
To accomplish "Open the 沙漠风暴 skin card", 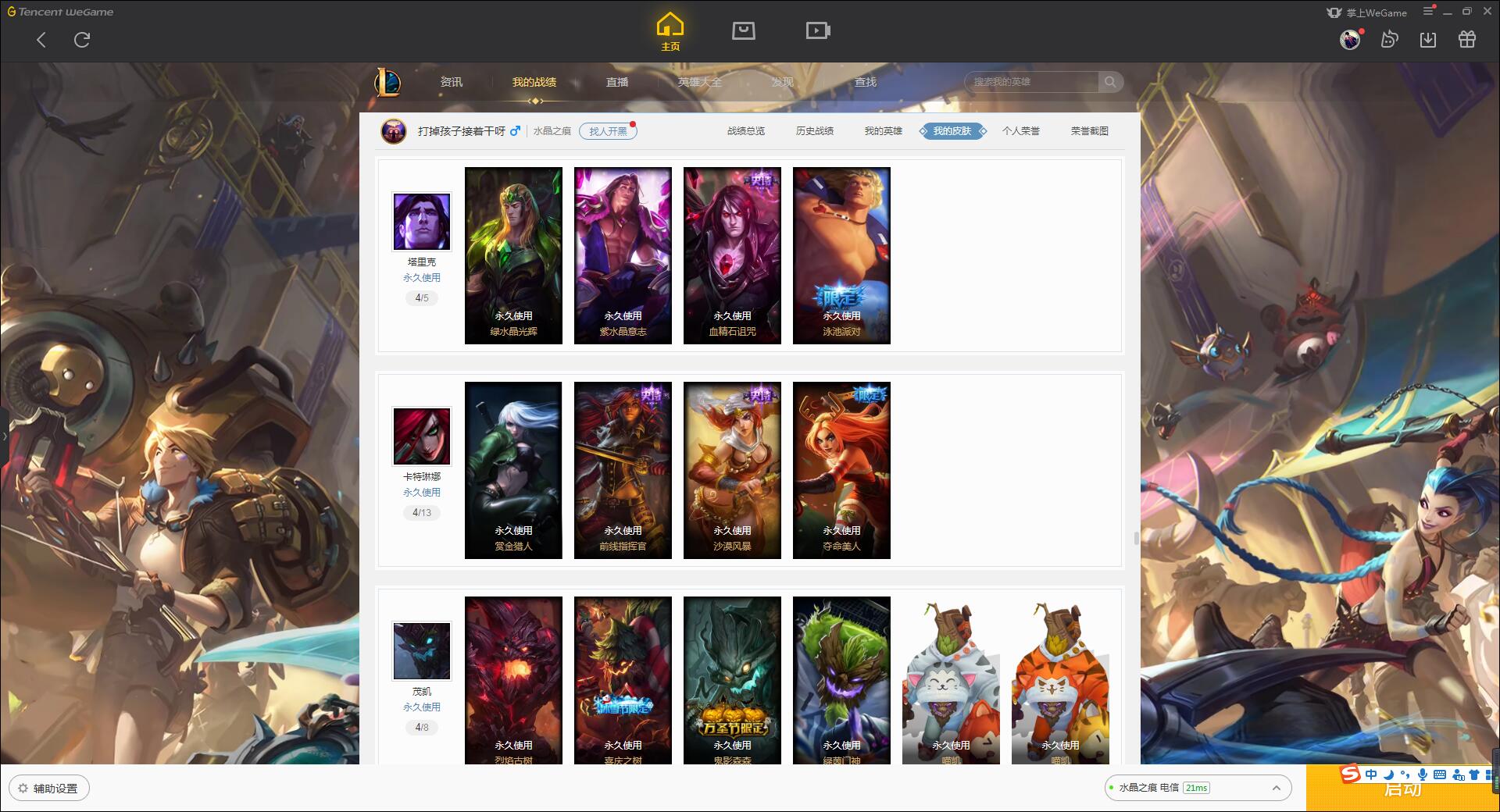I will coord(732,470).
